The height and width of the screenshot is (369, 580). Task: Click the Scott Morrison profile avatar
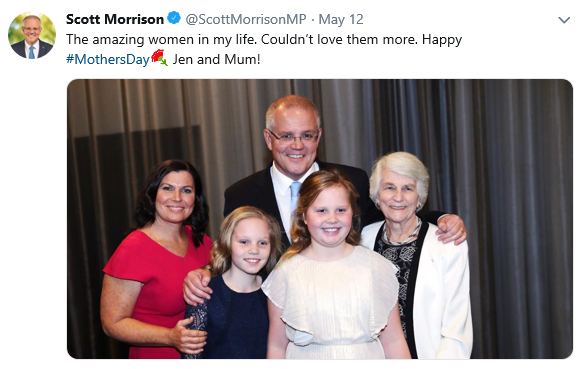pyautogui.click(x=32, y=35)
